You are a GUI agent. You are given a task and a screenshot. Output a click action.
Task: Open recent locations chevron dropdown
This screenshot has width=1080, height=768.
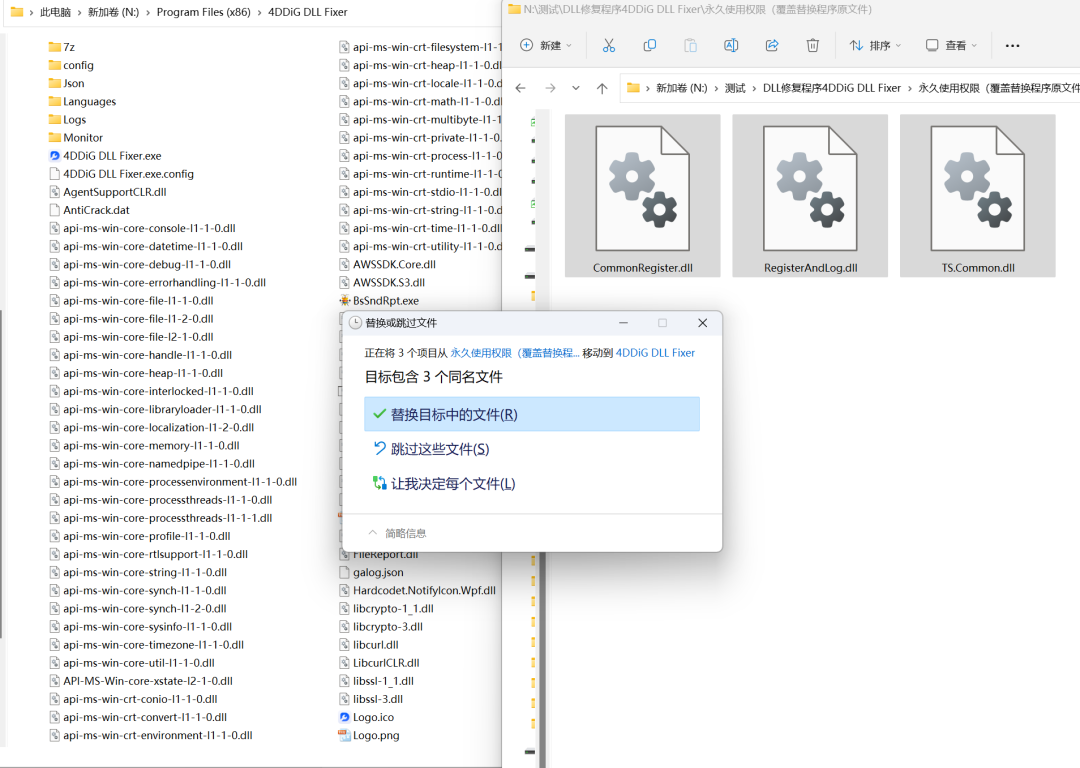pyautogui.click(x=576, y=88)
